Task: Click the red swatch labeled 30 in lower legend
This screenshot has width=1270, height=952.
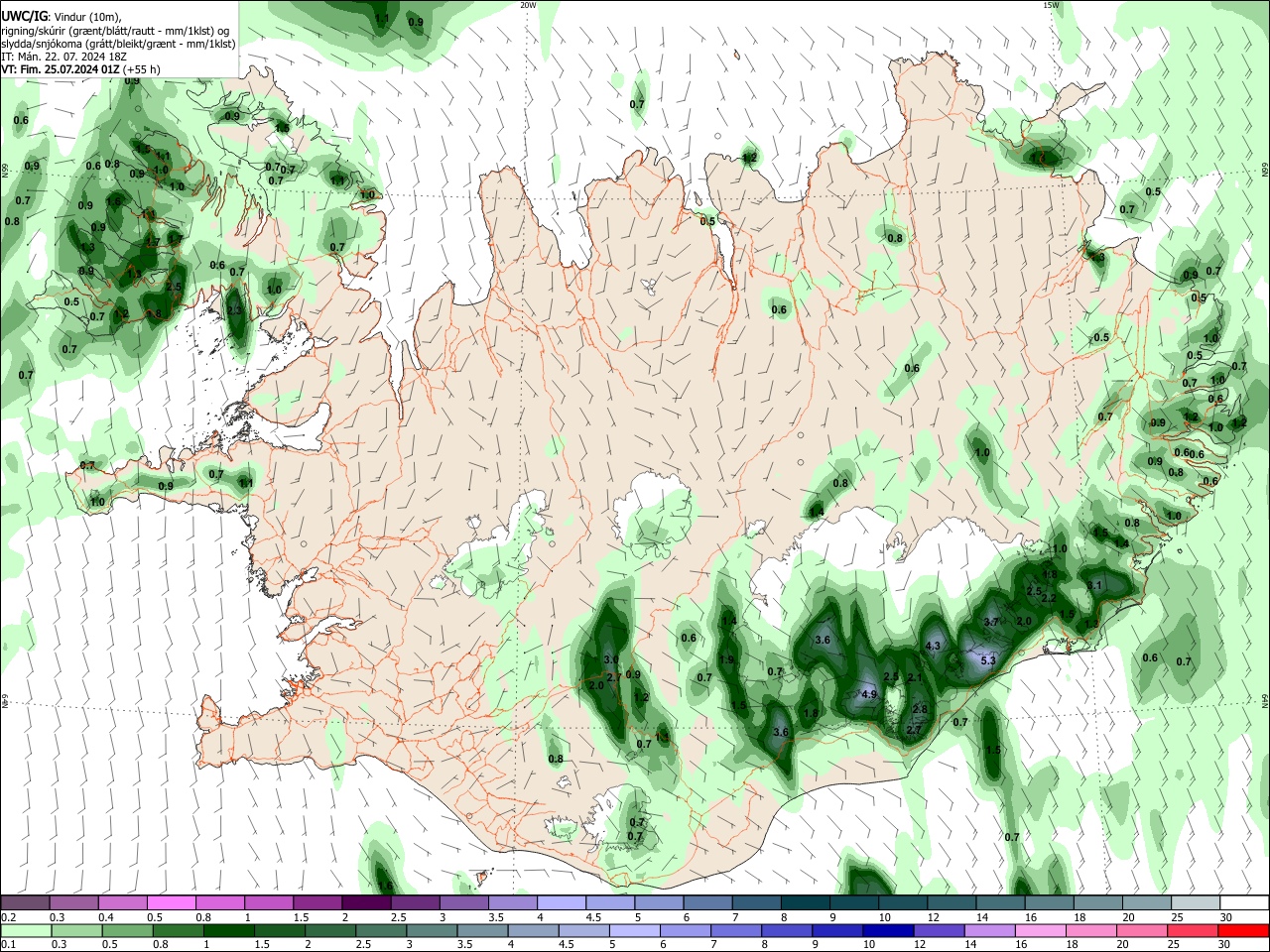Action: click(x=1245, y=930)
